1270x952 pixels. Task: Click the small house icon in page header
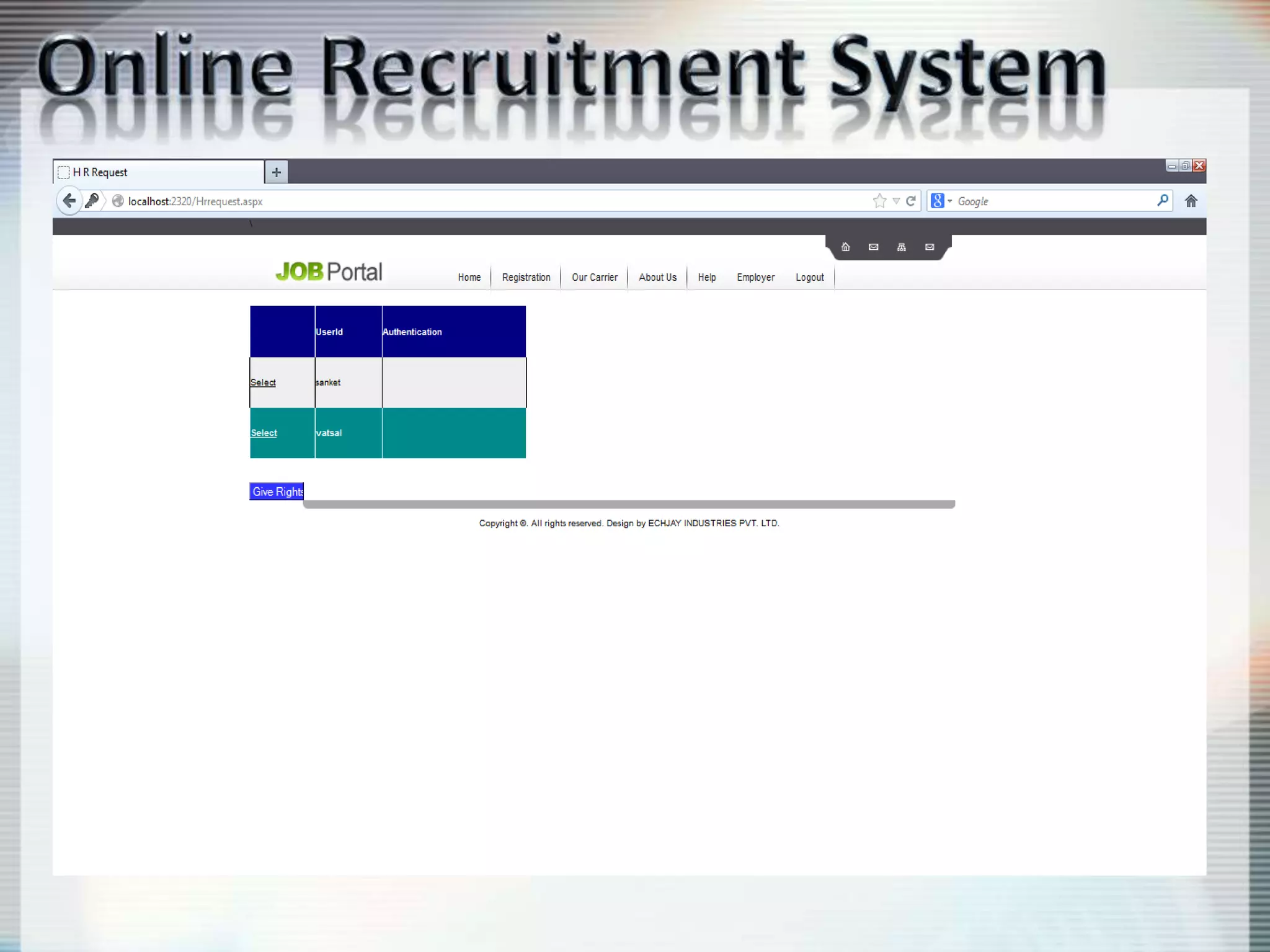pyautogui.click(x=845, y=247)
